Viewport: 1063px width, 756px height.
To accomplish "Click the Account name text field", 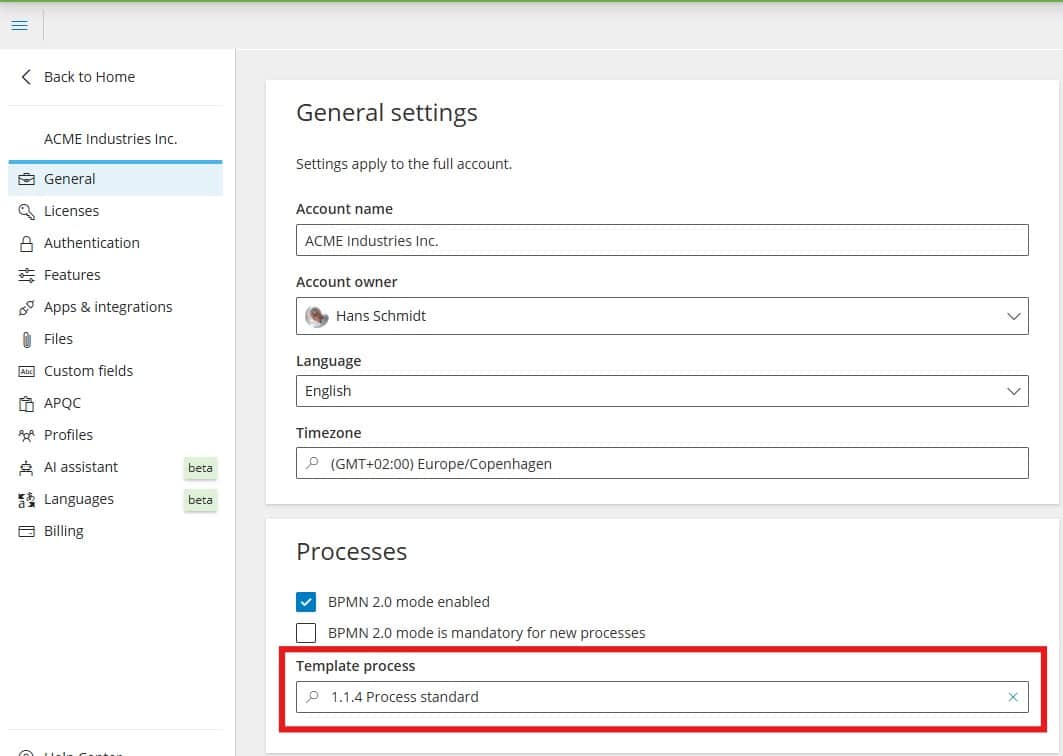I will point(662,241).
